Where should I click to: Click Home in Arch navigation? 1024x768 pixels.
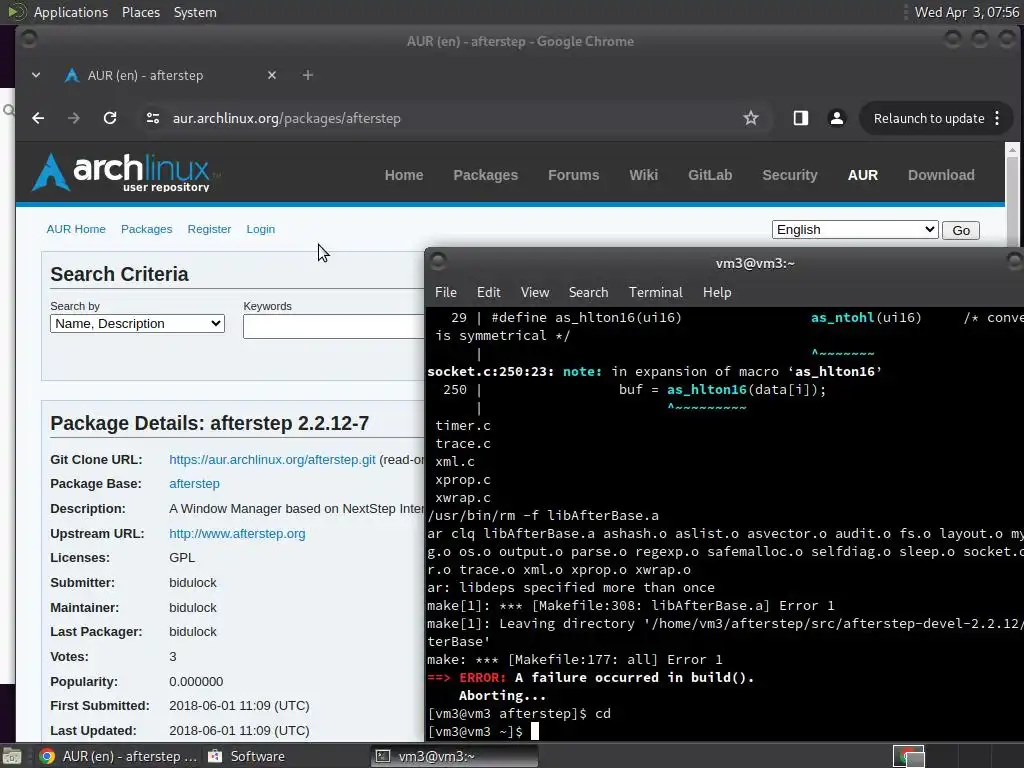[404, 175]
